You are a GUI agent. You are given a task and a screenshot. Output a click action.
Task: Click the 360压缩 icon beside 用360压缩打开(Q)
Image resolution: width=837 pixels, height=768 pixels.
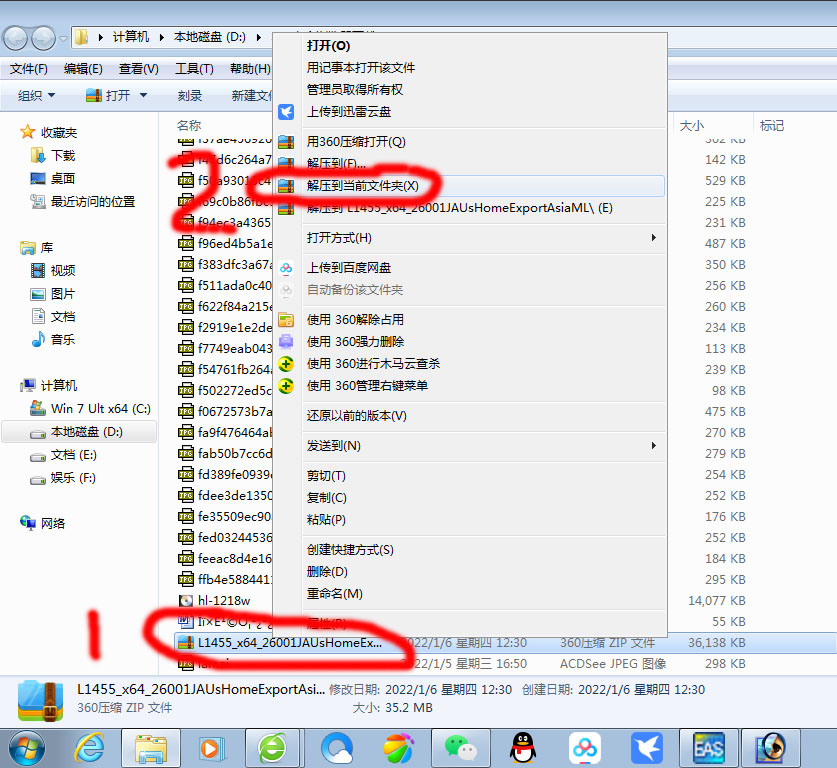point(287,141)
